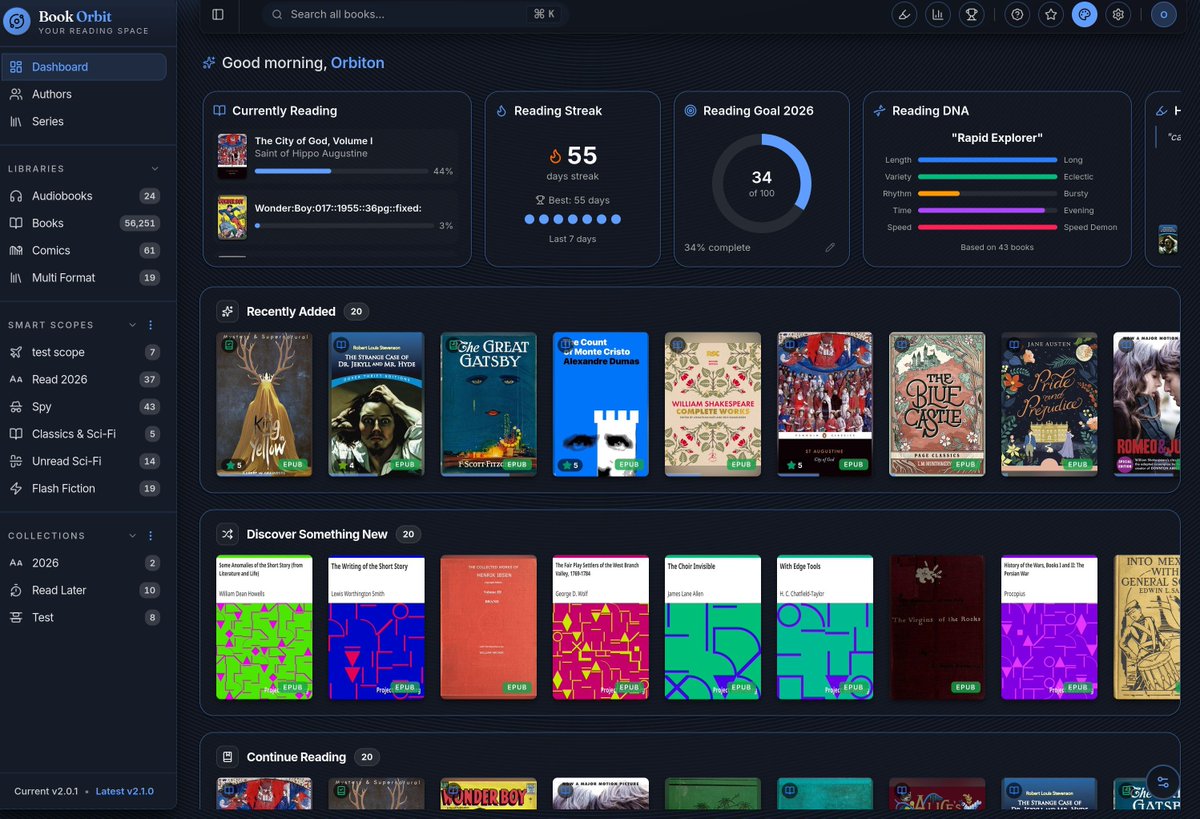Go to the Dashboard page
Screen dimensions: 1200x819
(x=84, y=67)
